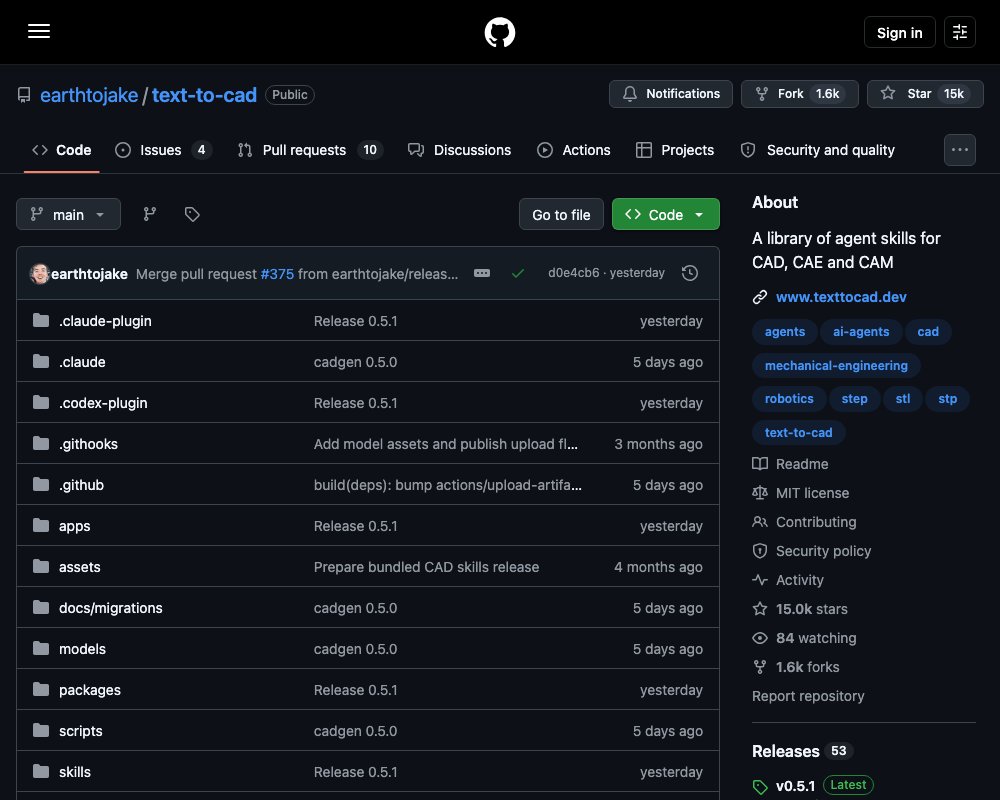Image resolution: width=1000 pixels, height=800 pixels.
Task: Click Go to file button
Action: (x=561, y=214)
